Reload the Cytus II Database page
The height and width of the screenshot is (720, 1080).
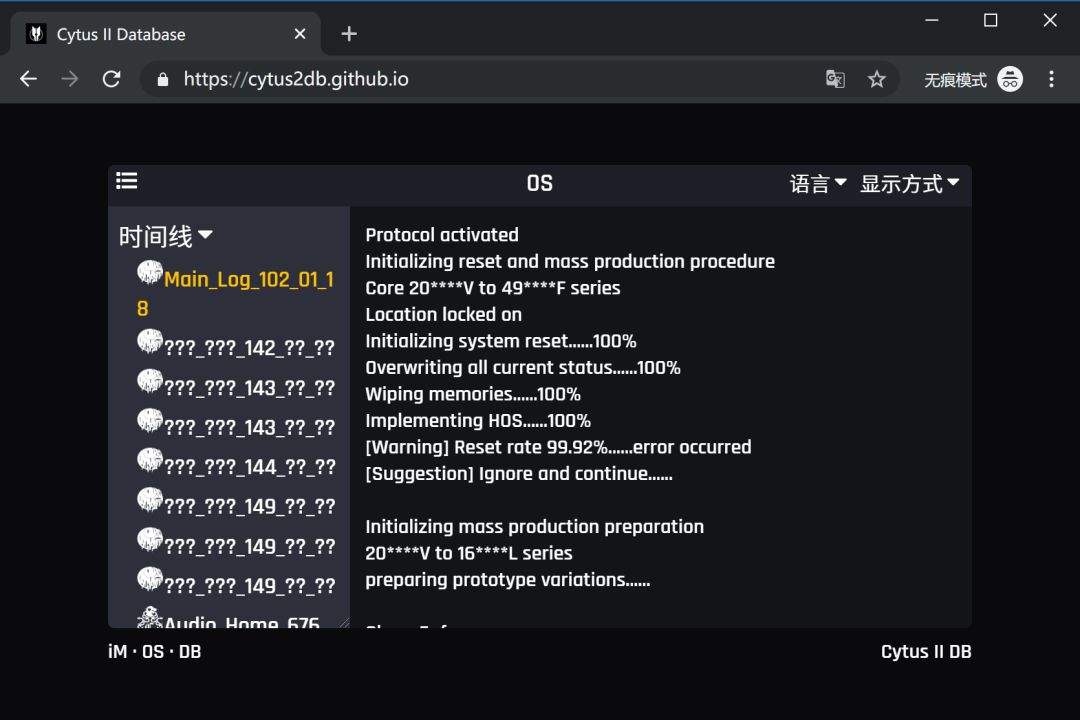pos(112,79)
